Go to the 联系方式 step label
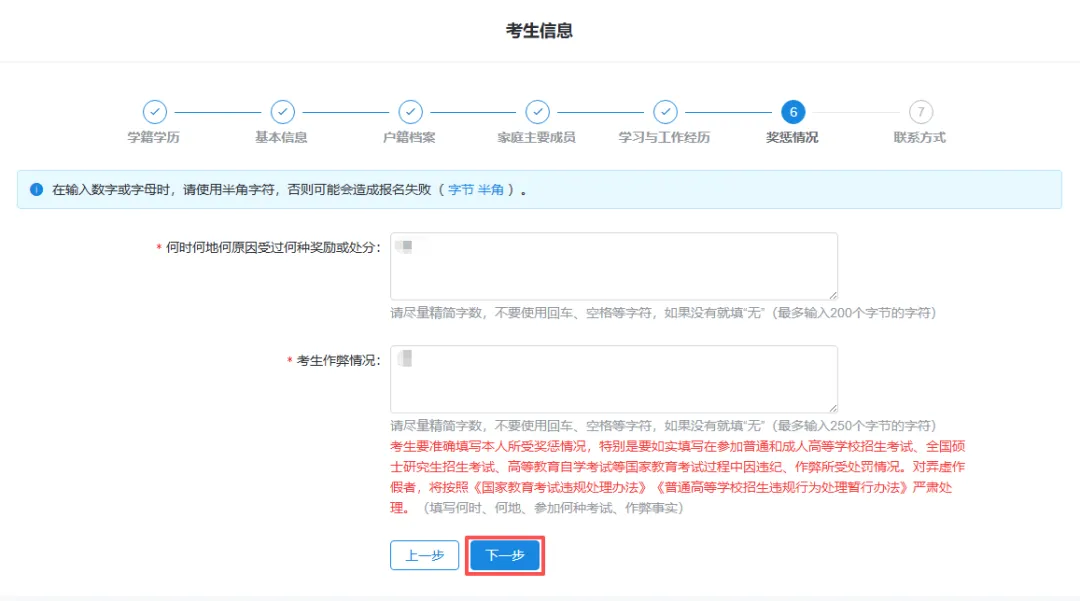Screen dimensions: 1080x601 click(x=920, y=138)
